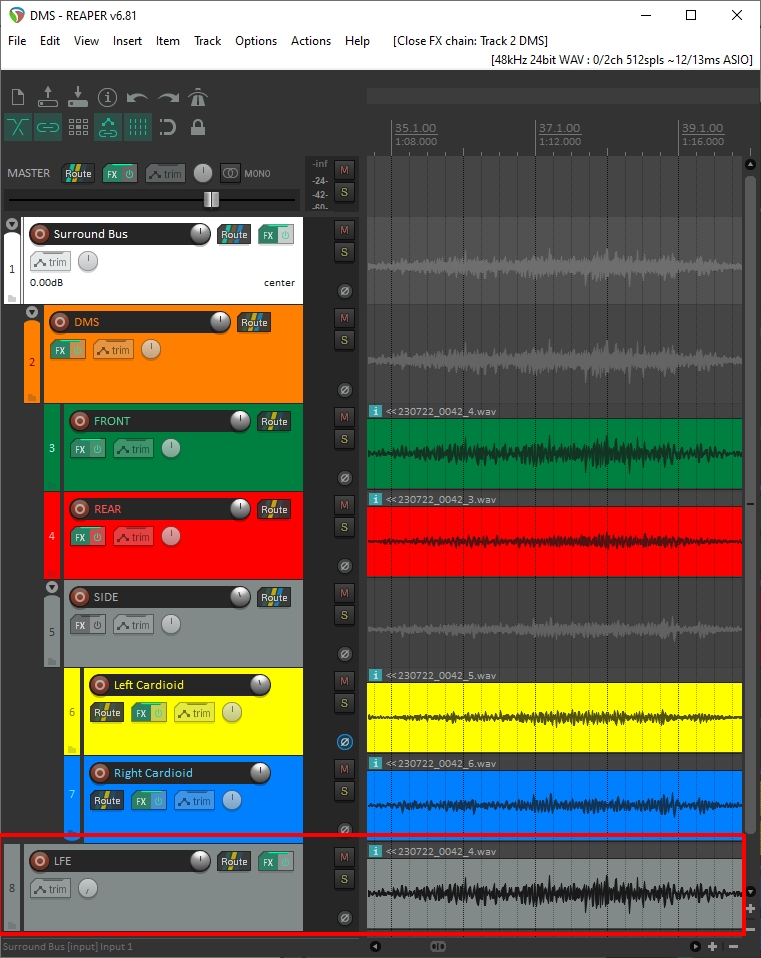Click the horizontal scroll left arrow
The width and height of the screenshot is (761, 958).
point(376,946)
